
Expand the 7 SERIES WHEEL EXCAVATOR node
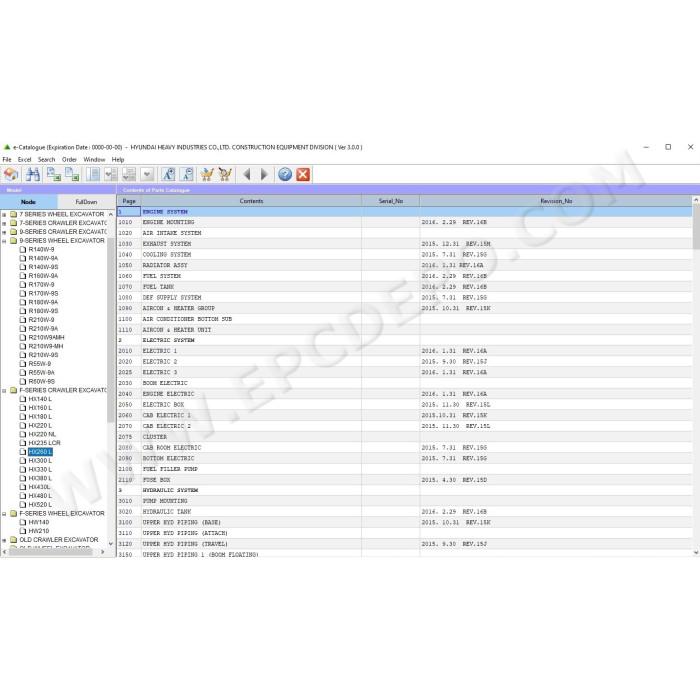click(4, 214)
